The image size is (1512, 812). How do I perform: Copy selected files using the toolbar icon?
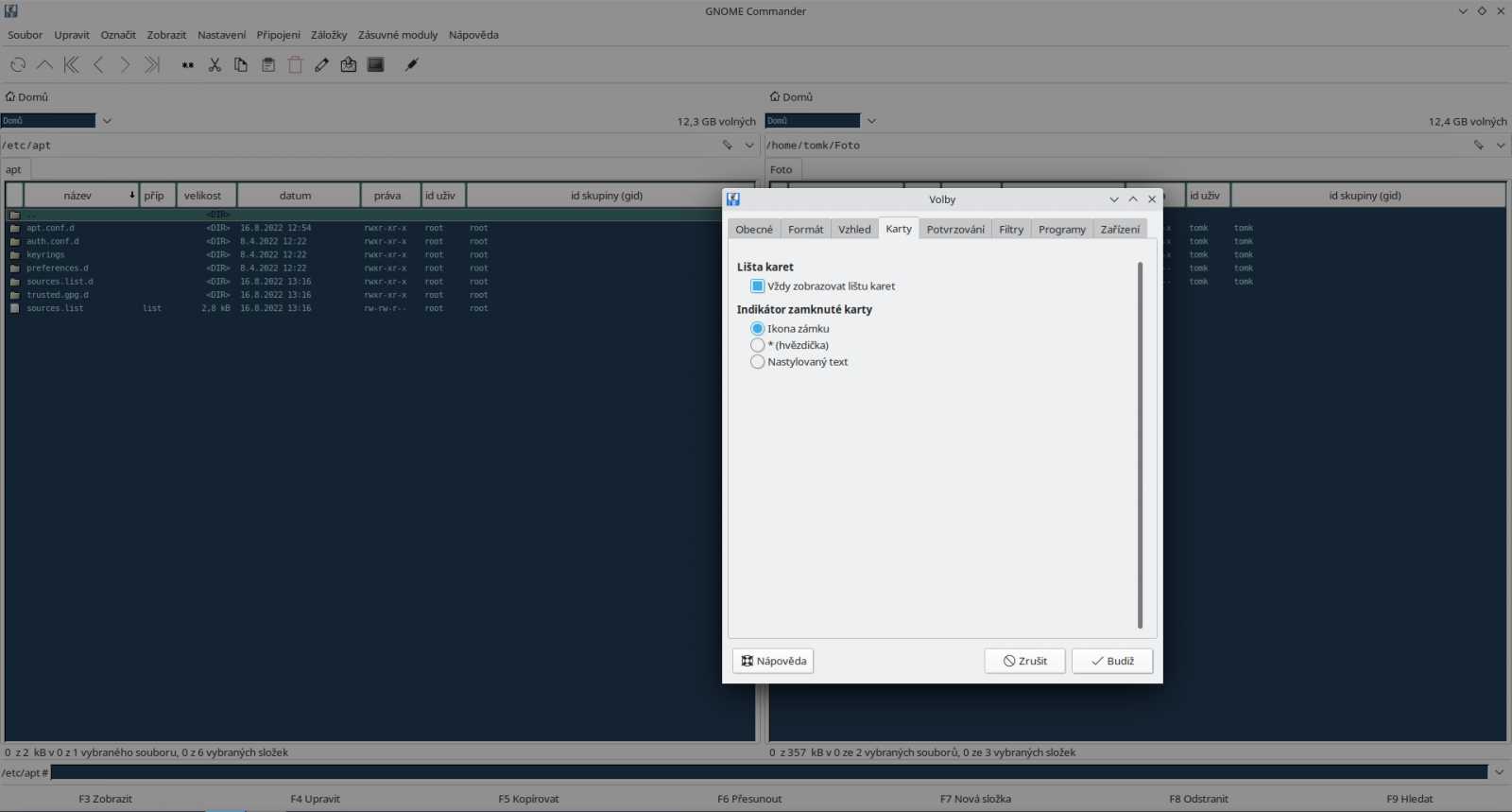coord(241,65)
